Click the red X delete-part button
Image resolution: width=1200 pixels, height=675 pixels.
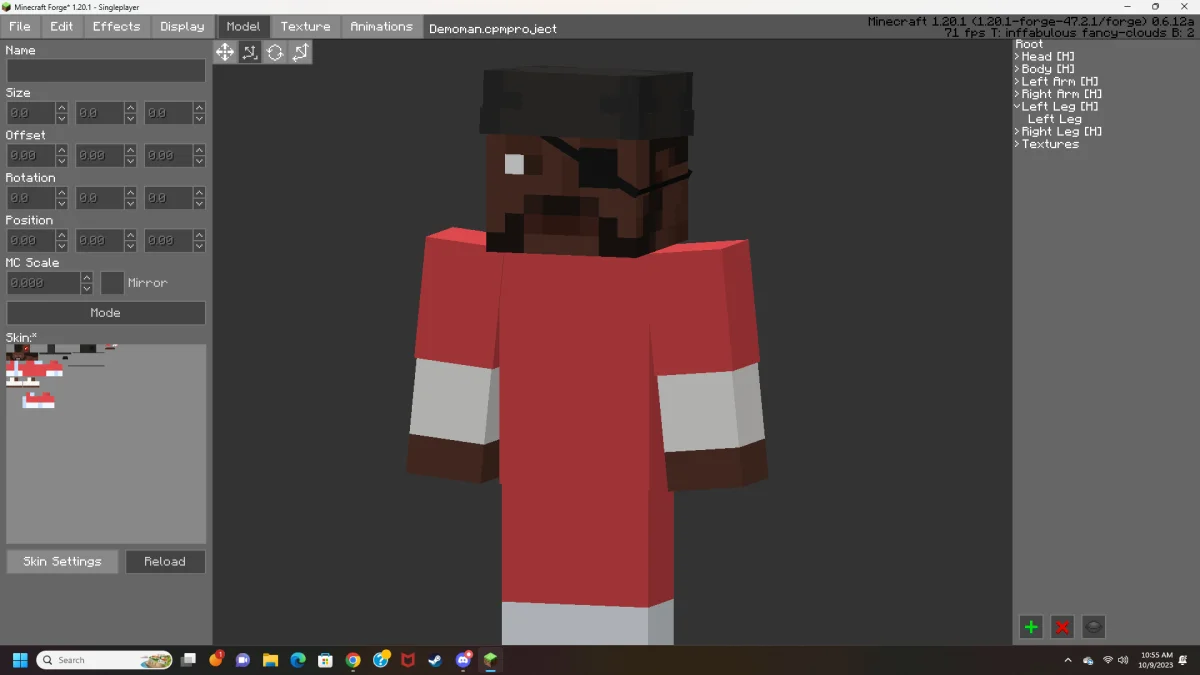coord(1062,627)
